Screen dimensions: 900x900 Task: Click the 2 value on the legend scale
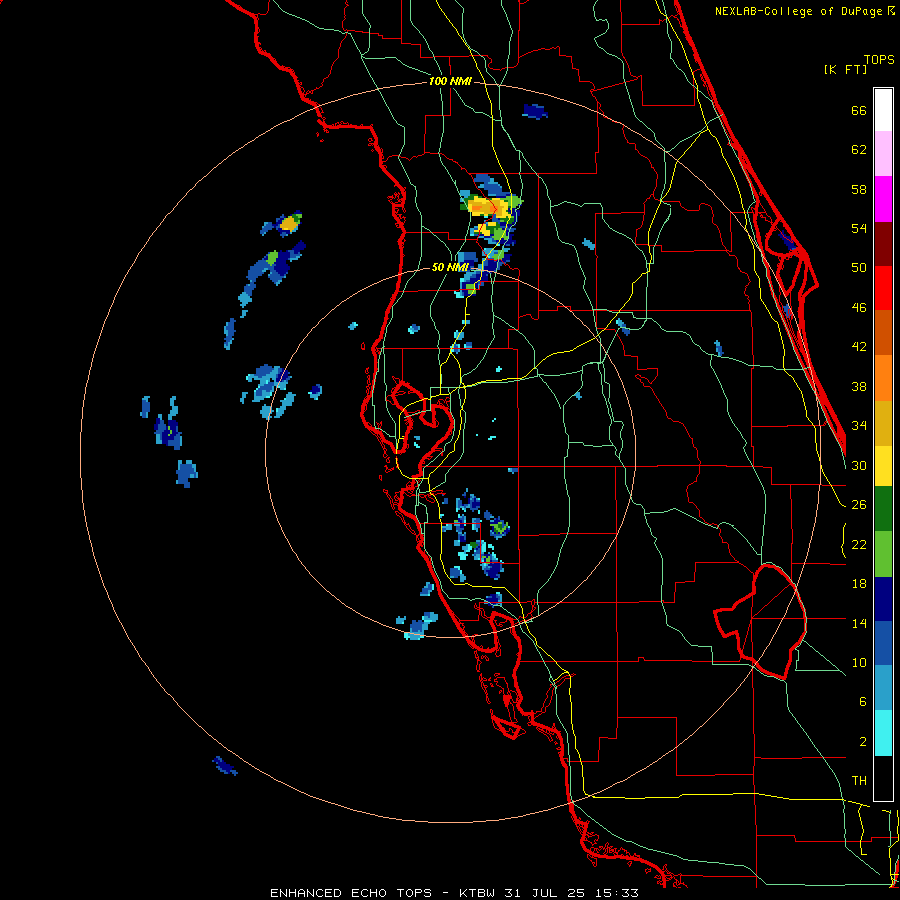[863, 742]
